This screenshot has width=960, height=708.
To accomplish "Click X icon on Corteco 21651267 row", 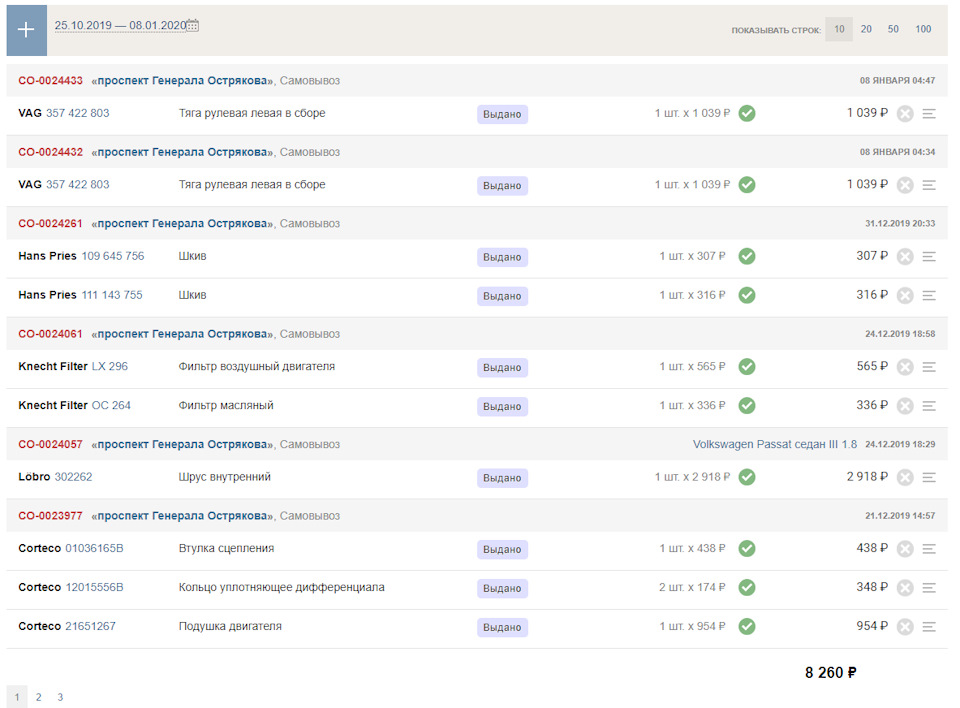I will [905, 627].
